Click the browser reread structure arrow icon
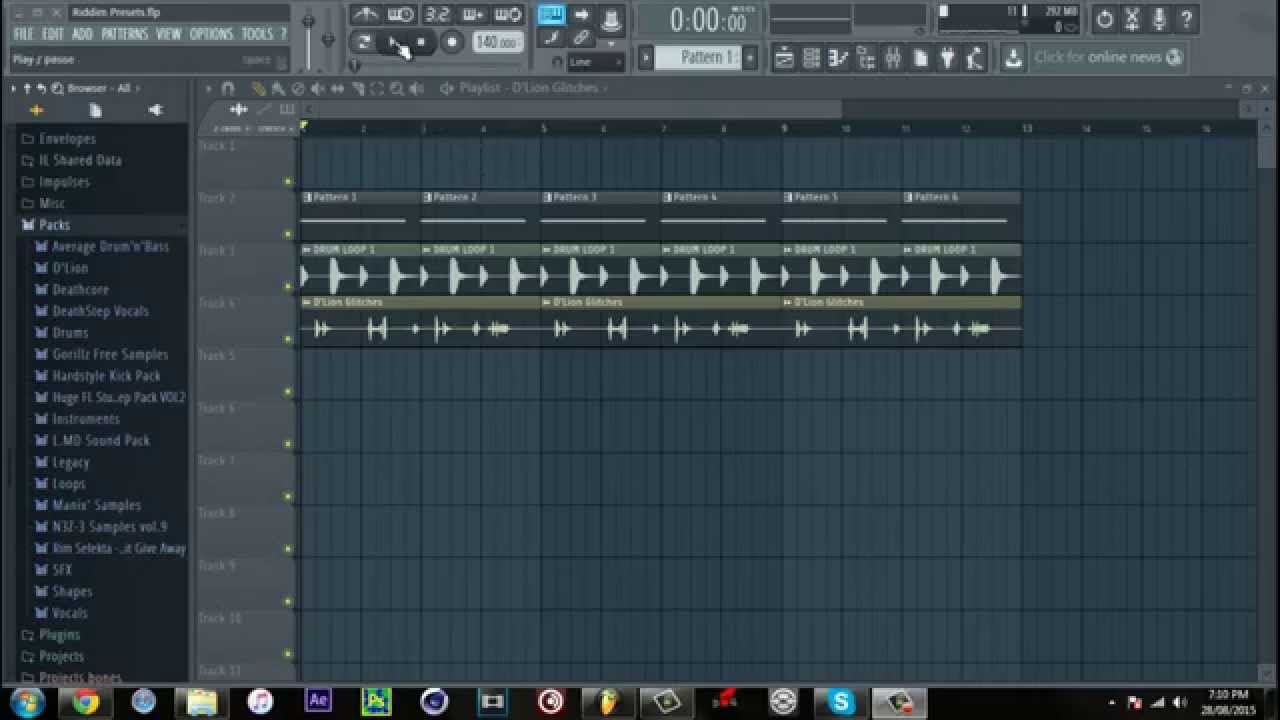 [x=42, y=88]
